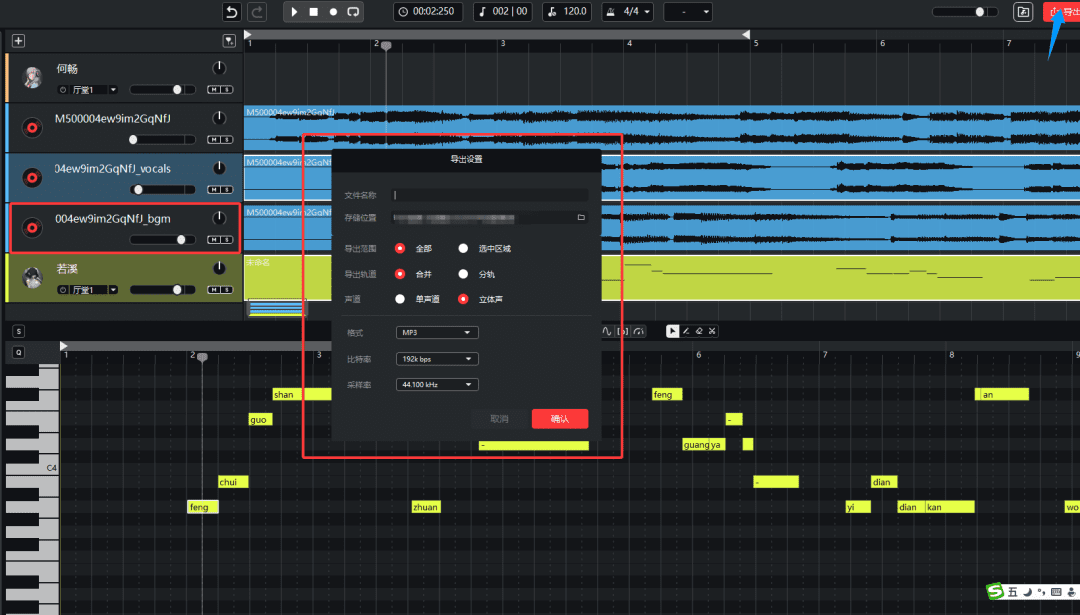Mute the 04ew9im2GqNfJ_vocals track
1080x615 pixels.
pos(214,189)
